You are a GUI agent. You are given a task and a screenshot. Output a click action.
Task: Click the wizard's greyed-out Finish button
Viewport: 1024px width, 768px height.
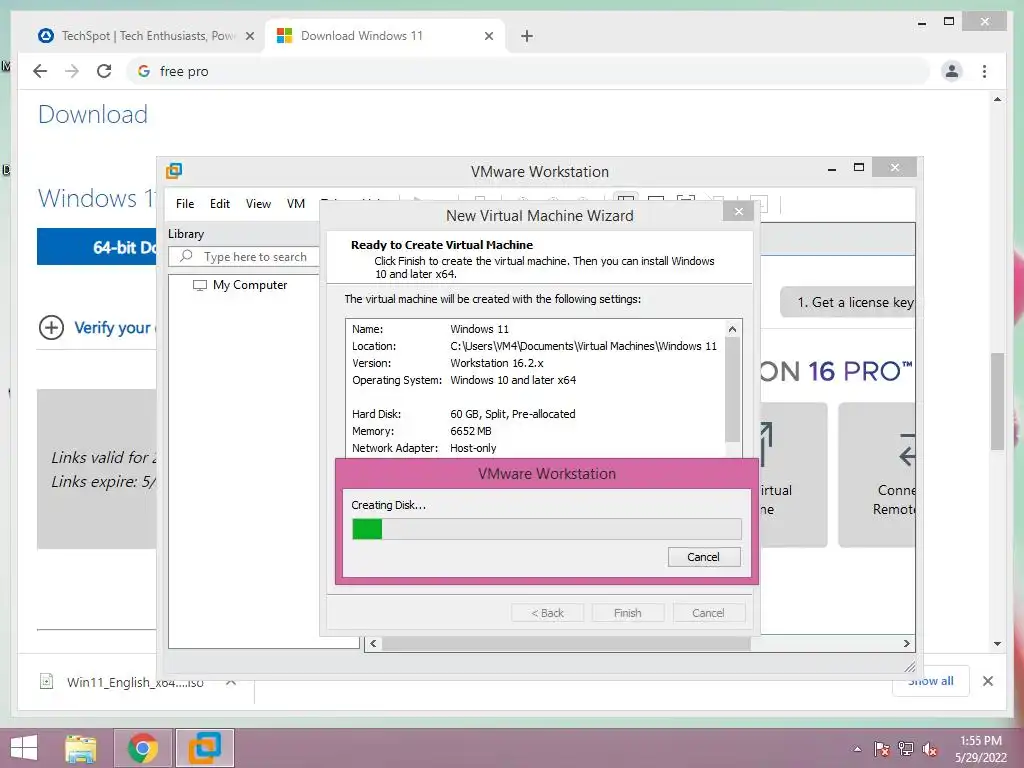tap(628, 613)
